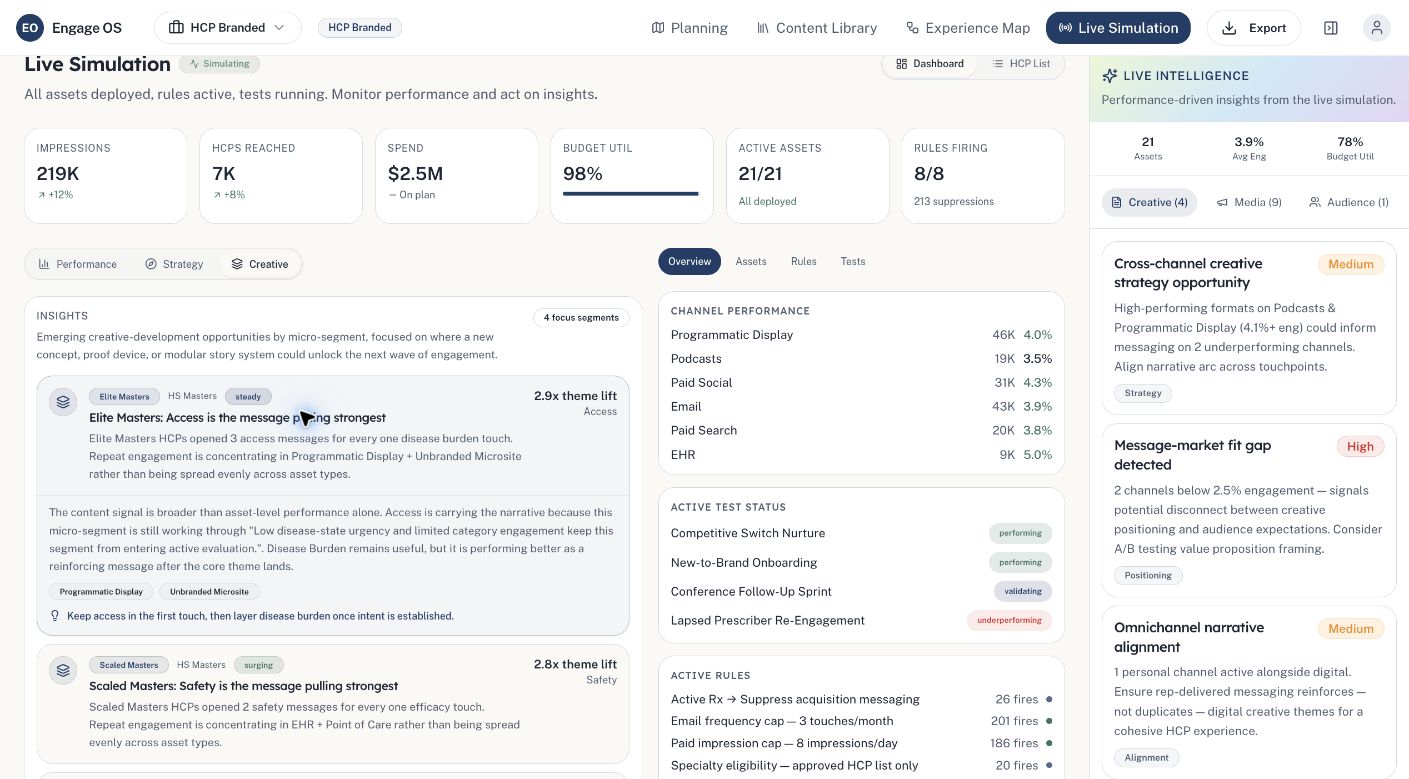Toggle the side panel layout icon
The image size is (1409, 779).
pos(1331,28)
